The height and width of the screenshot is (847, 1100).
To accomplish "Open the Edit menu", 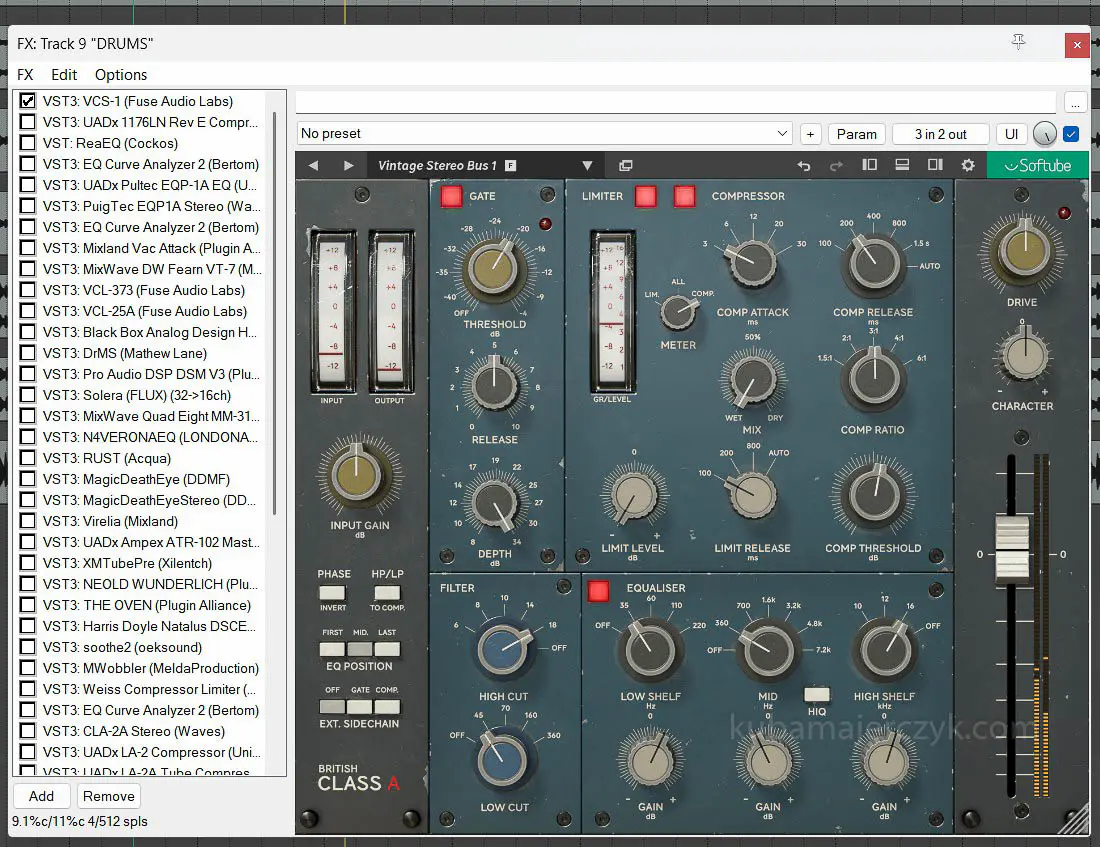I will [x=64, y=75].
